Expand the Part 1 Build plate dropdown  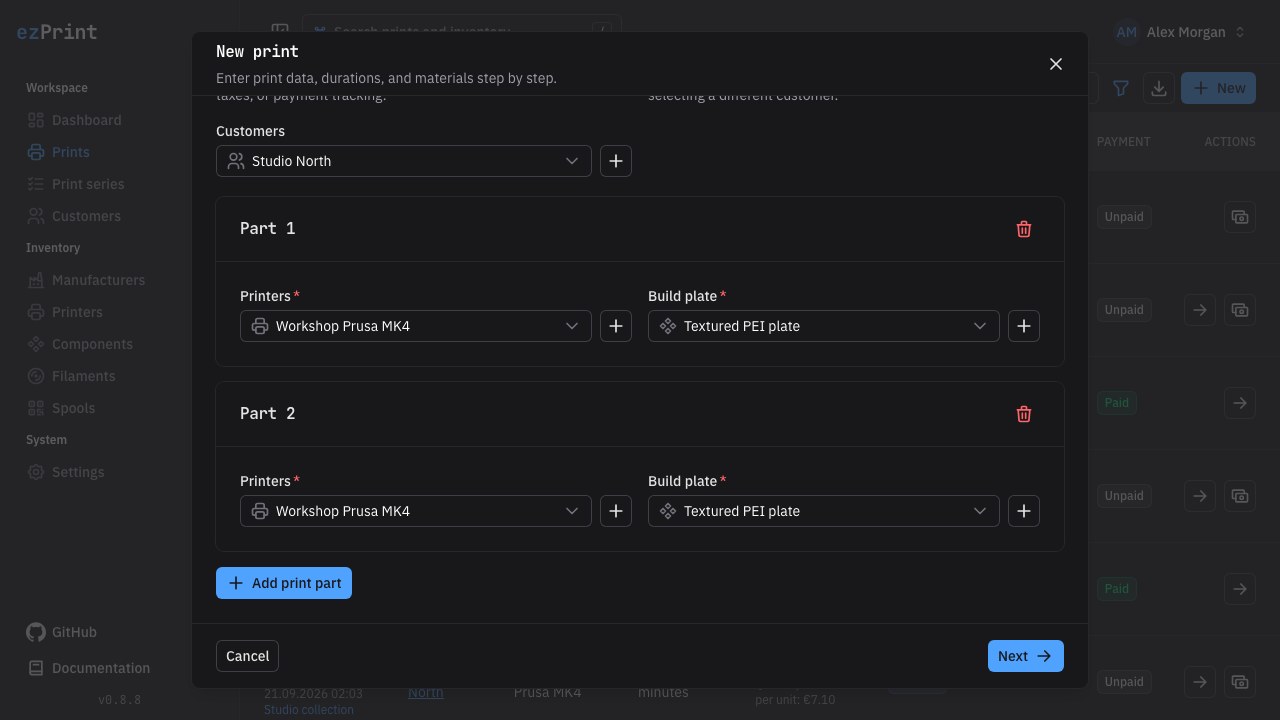[824, 326]
